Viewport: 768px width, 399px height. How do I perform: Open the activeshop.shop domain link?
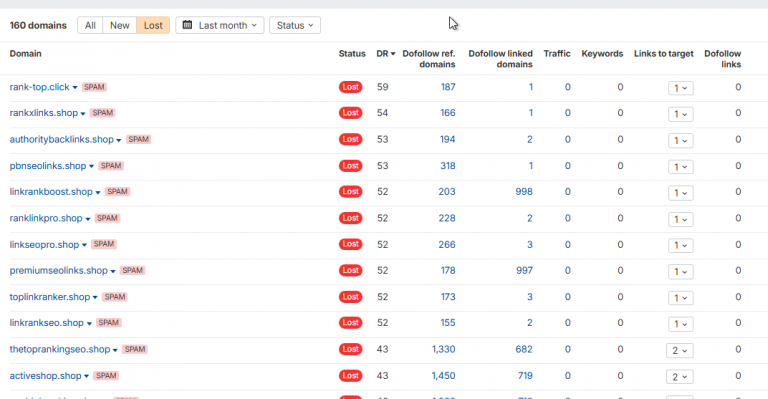[x=46, y=376]
